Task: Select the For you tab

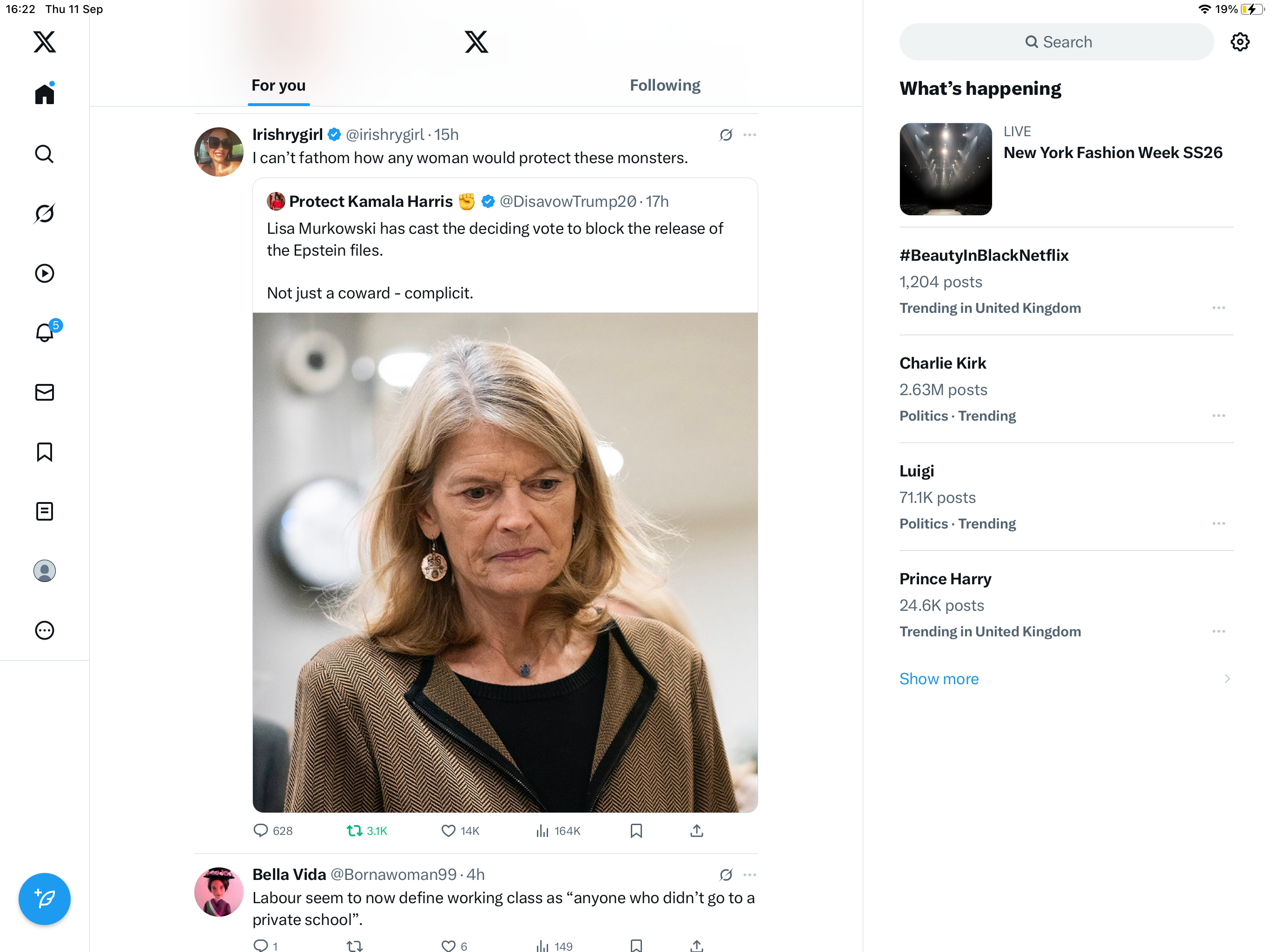Action: click(278, 86)
